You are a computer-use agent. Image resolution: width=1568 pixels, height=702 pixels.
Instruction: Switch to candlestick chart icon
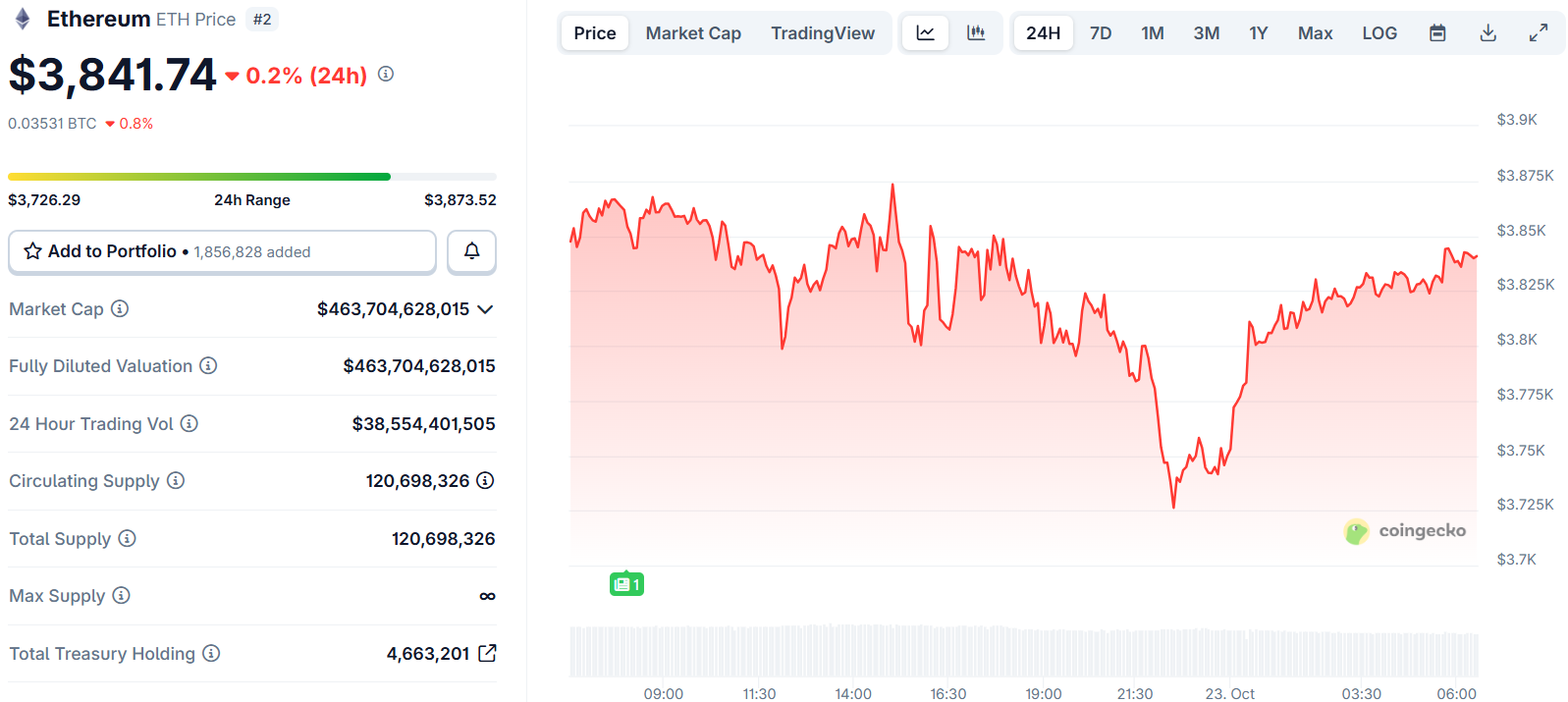click(976, 33)
